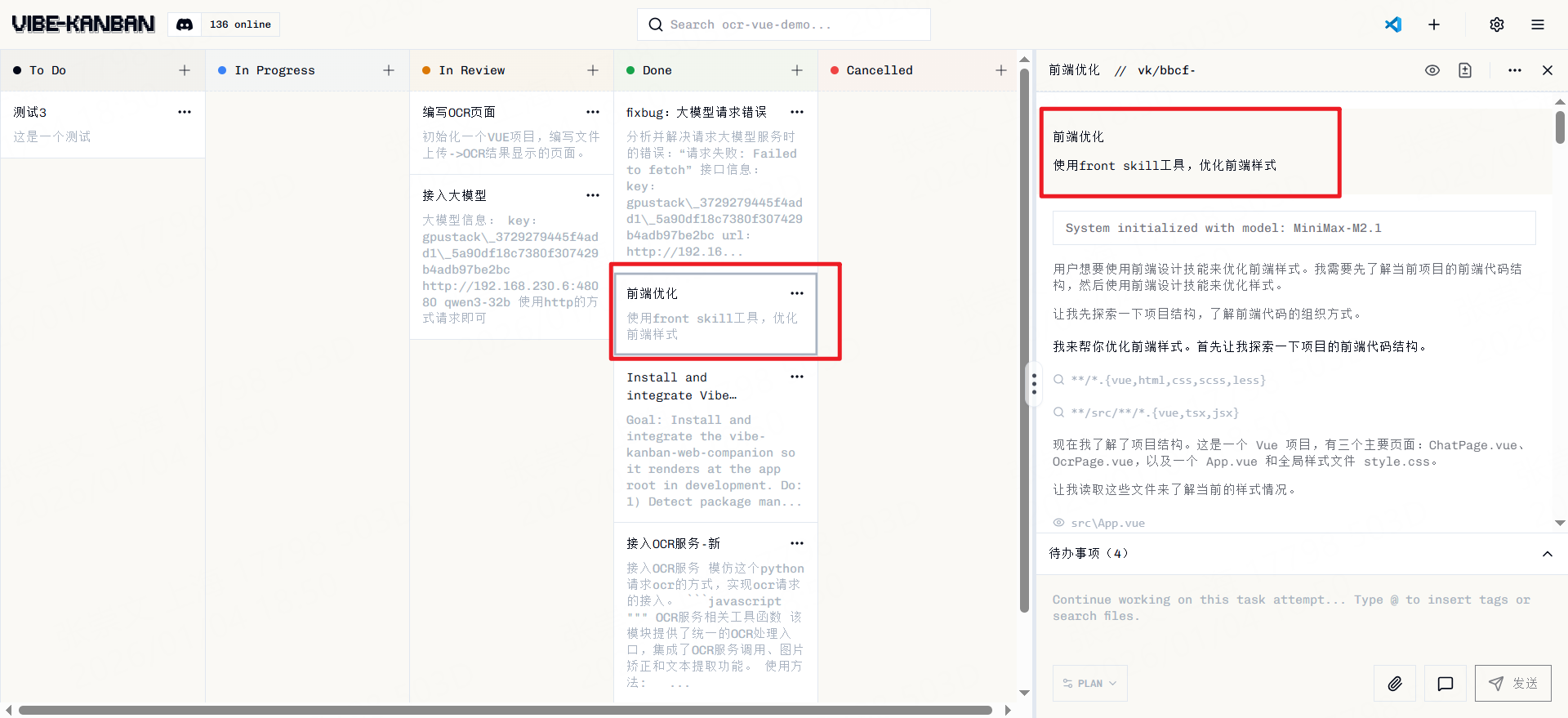
Task: Click the right arrow on horizontal scrollbar
Action: click(1008, 710)
